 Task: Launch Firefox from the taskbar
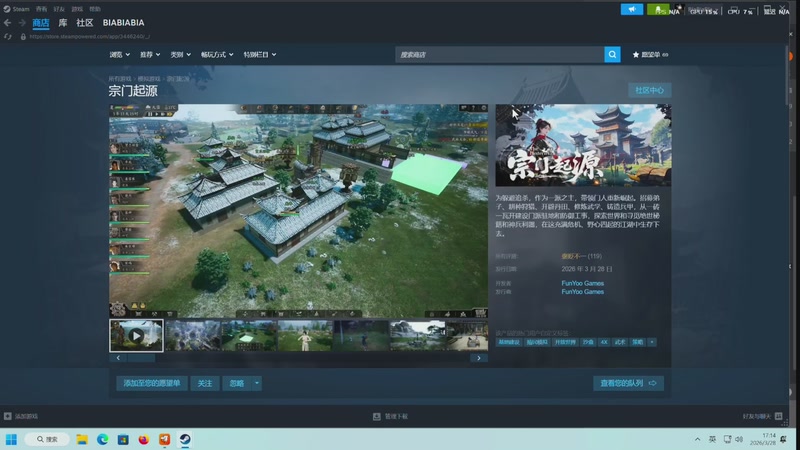point(143,439)
